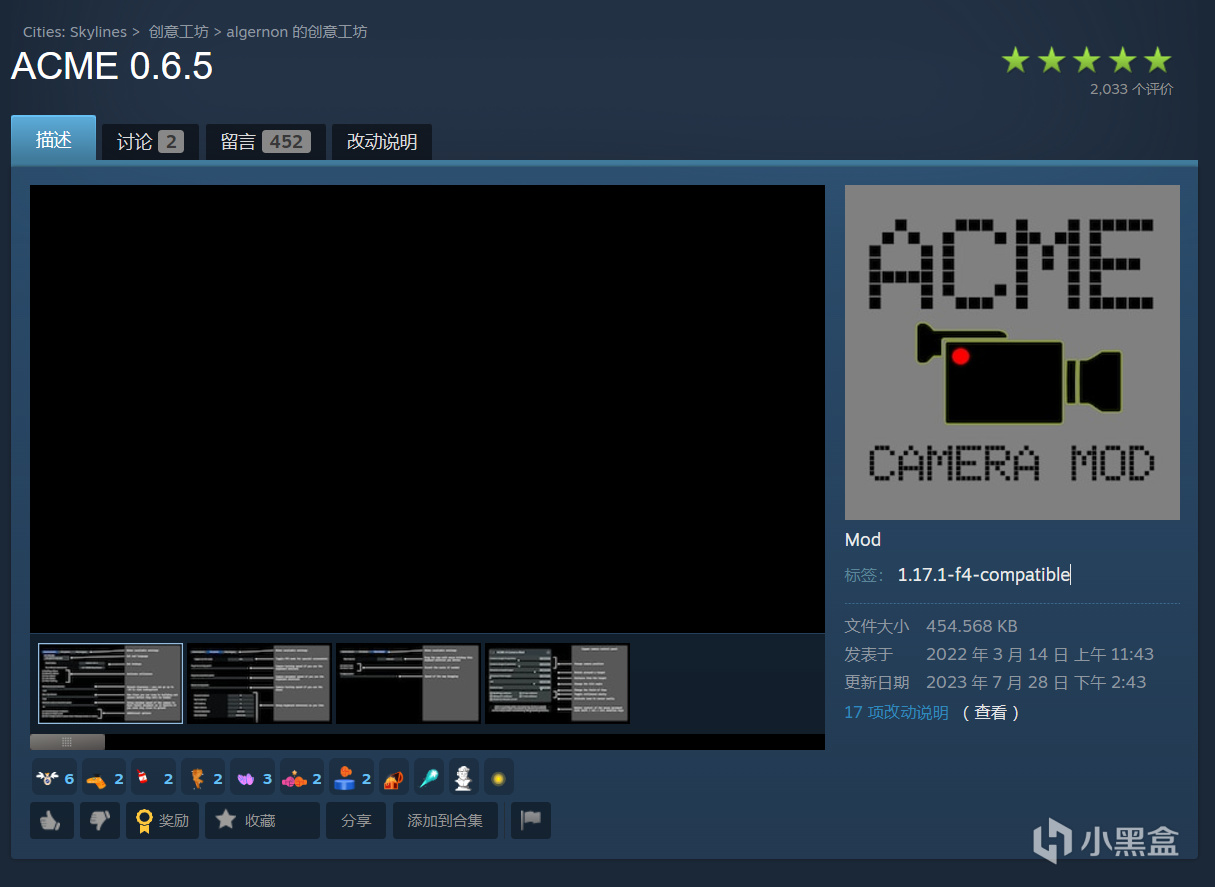The image size is (1215, 887).
Task: Switch to the 讨论 discussions tab
Action: (150, 142)
